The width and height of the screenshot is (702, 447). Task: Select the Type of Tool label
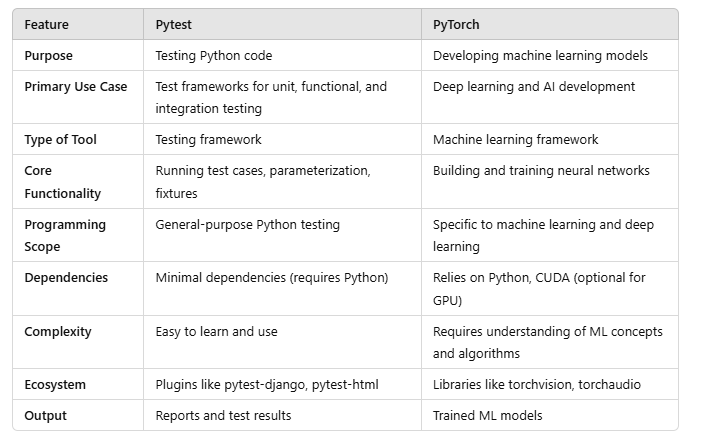coord(61,140)
